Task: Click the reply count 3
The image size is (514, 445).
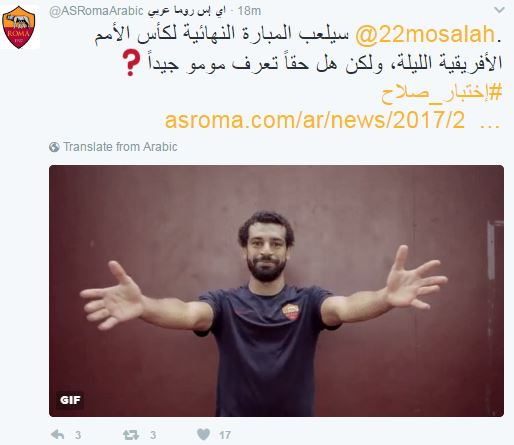Action: [x=78, y=435]
